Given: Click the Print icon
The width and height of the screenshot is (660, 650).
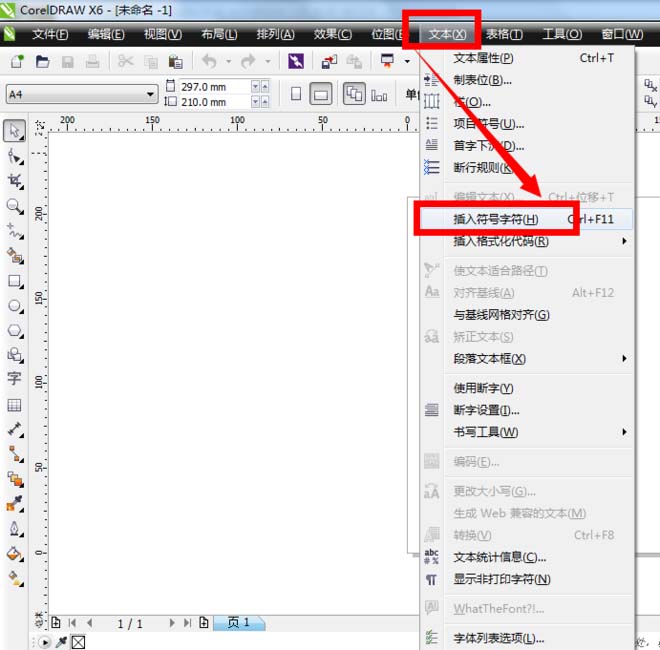Looking at the screenshot, I should [x=92, y=62].
